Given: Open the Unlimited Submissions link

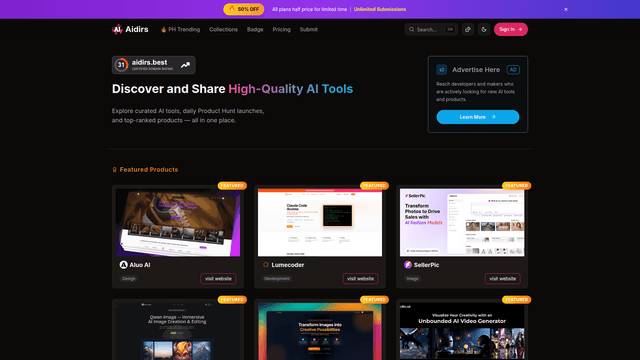Looking at the screenshot, I should [x=380, y=9].
